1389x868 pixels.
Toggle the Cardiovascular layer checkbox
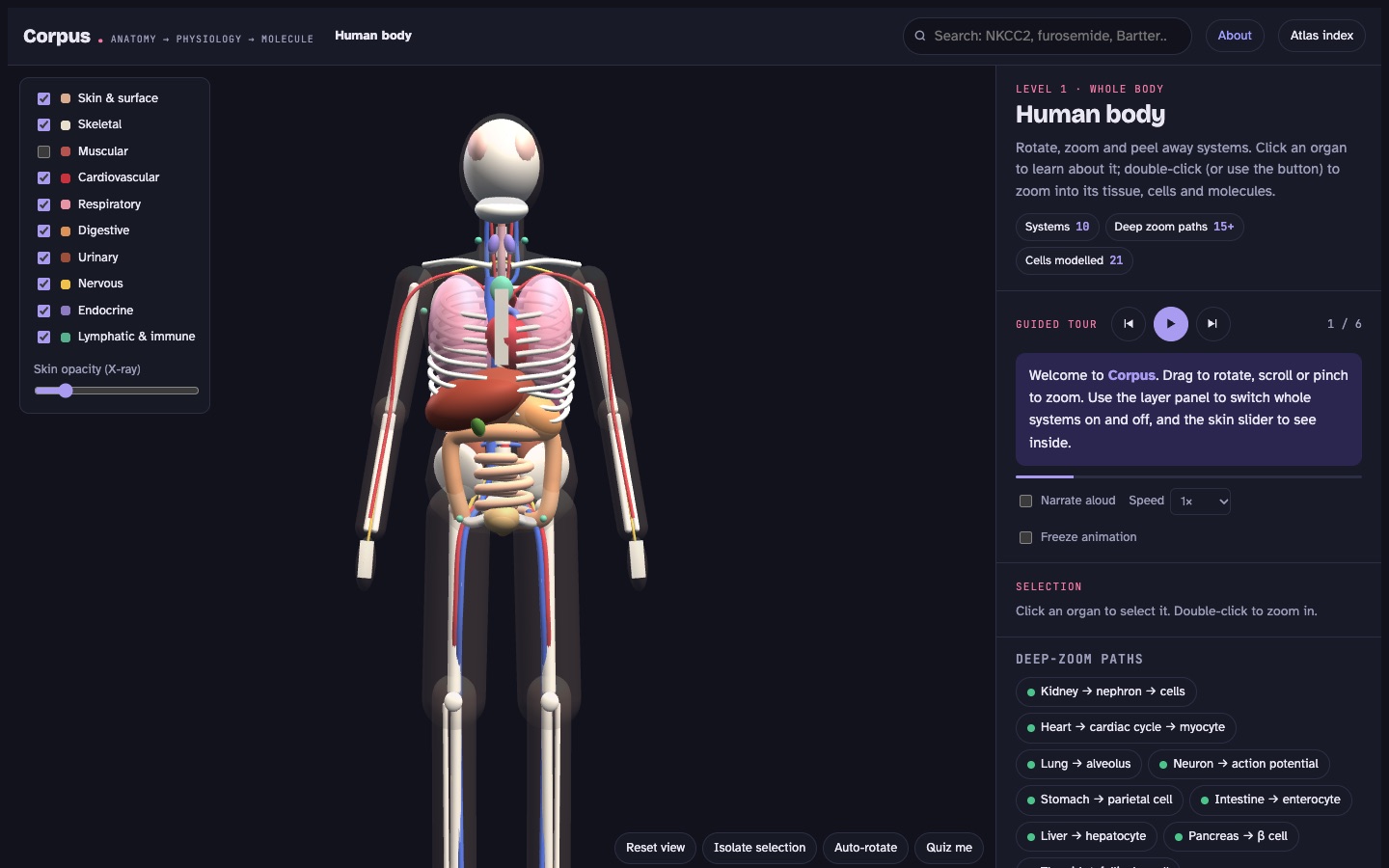(x=43, y=177)
